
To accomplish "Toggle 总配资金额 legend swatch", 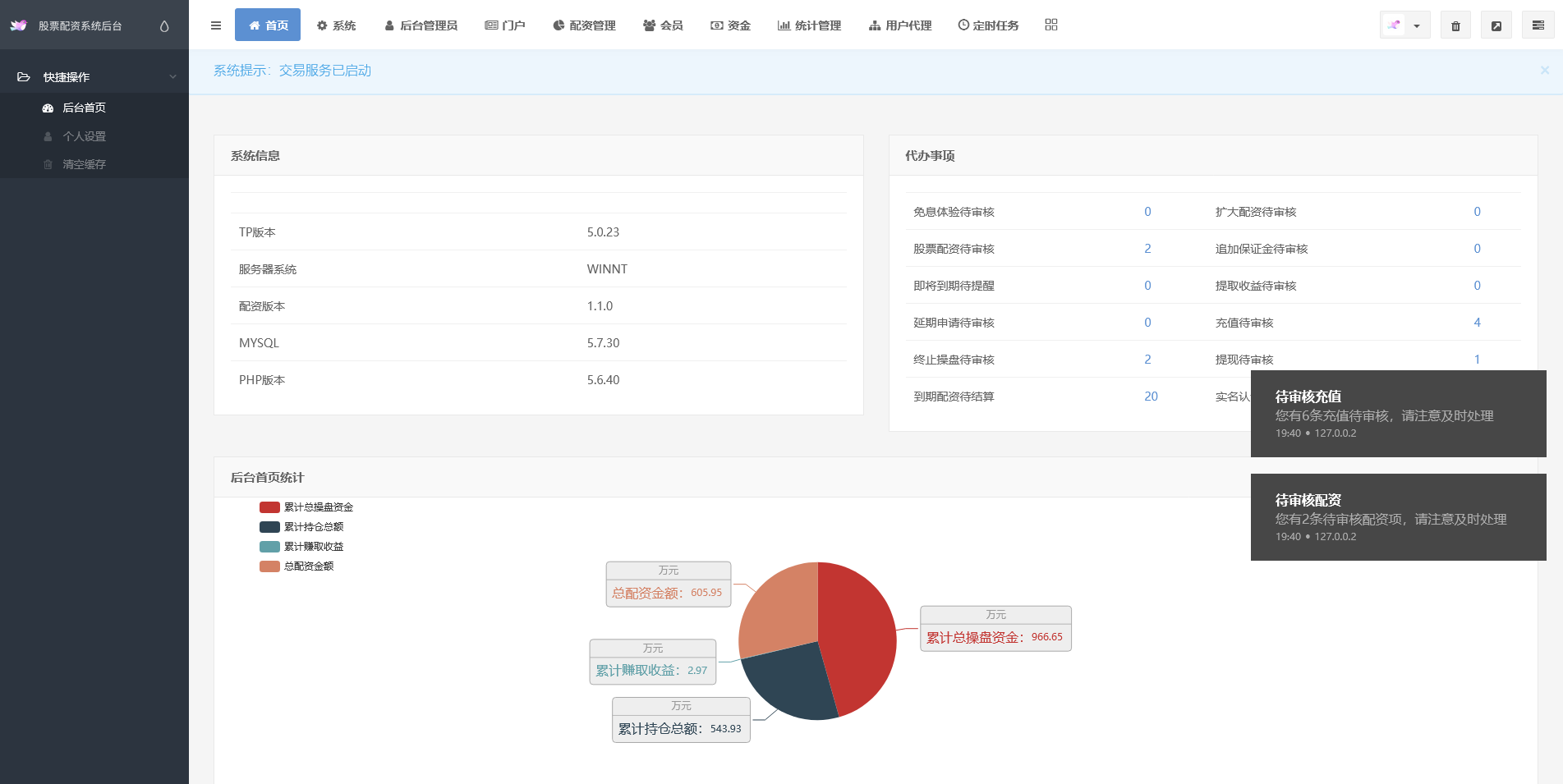I will click(x=269, y=566).
